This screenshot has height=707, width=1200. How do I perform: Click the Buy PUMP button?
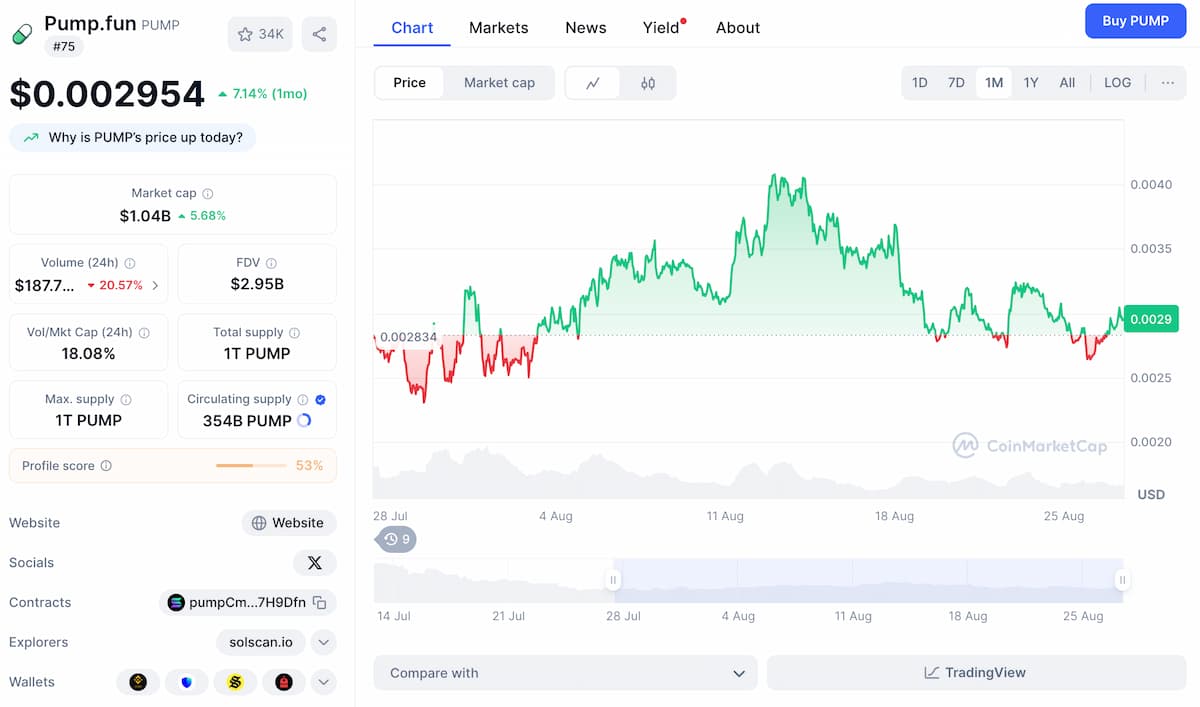pyautogui.click(x=1135, y=21)
